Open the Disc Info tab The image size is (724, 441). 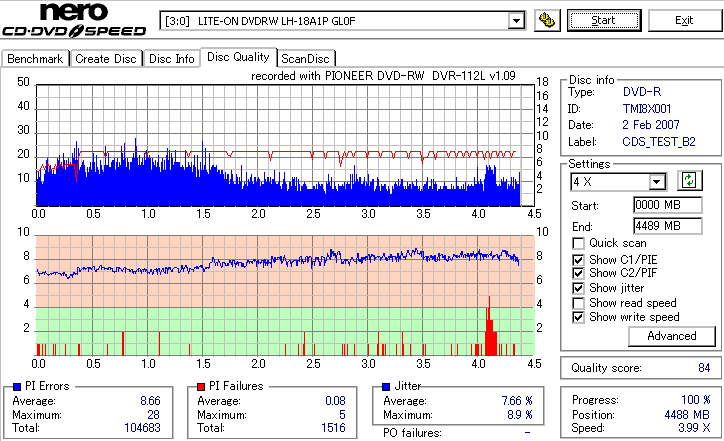tap(171, 59)
